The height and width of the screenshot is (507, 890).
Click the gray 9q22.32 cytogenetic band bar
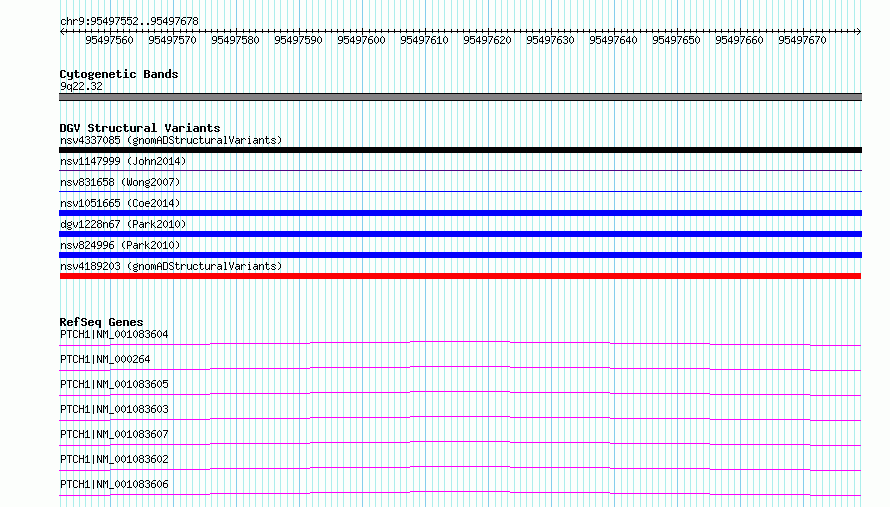(x=460, y=97)
